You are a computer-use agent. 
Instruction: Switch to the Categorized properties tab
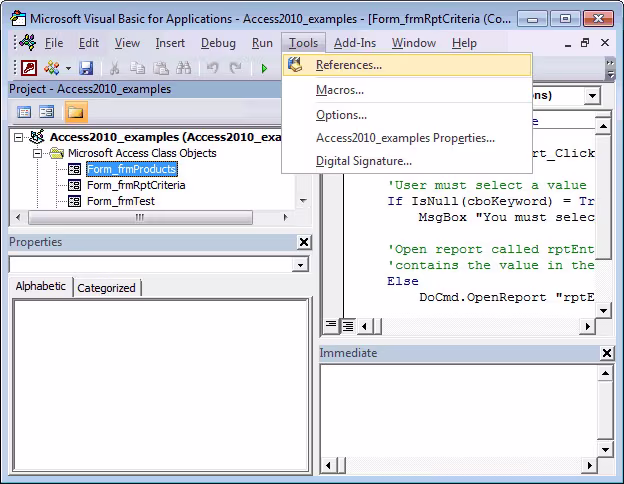[106, 288]
